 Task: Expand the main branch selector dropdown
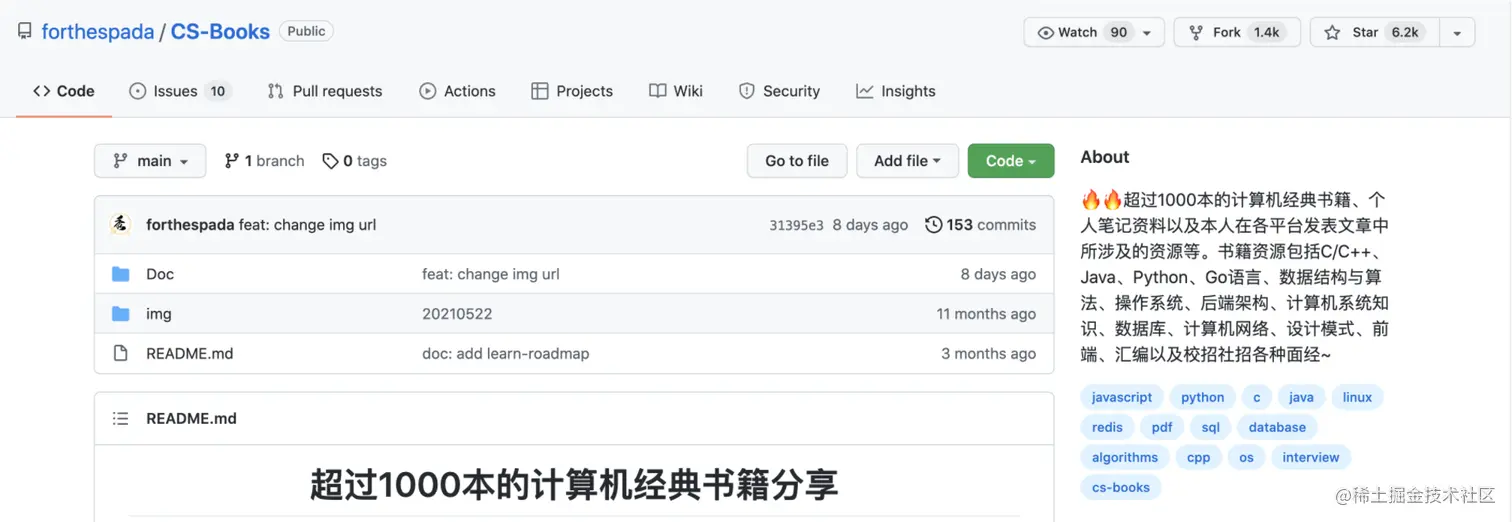150,161
